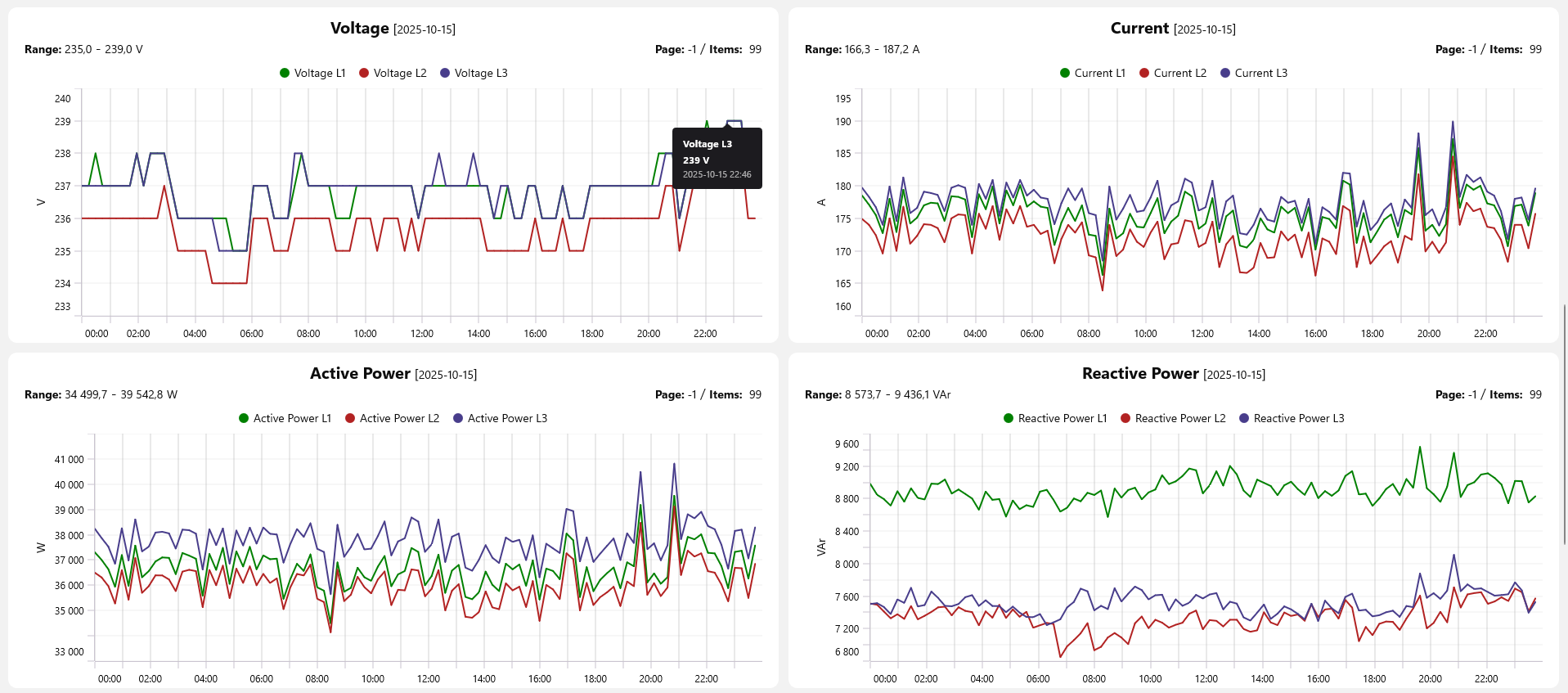Image resolution: width=1568 pixels, height=693 pixels.
Task: Hide the Active Power L2 series
Action: 392,418
